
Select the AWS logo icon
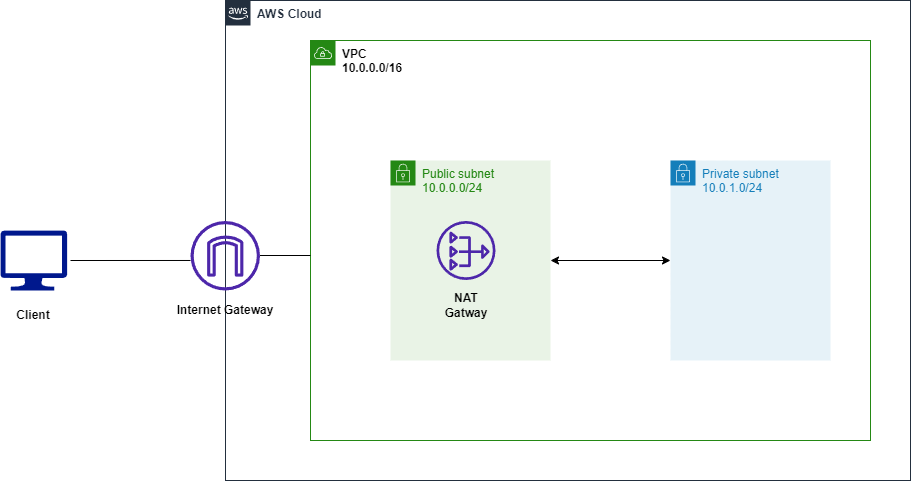[x=238, y=13]
